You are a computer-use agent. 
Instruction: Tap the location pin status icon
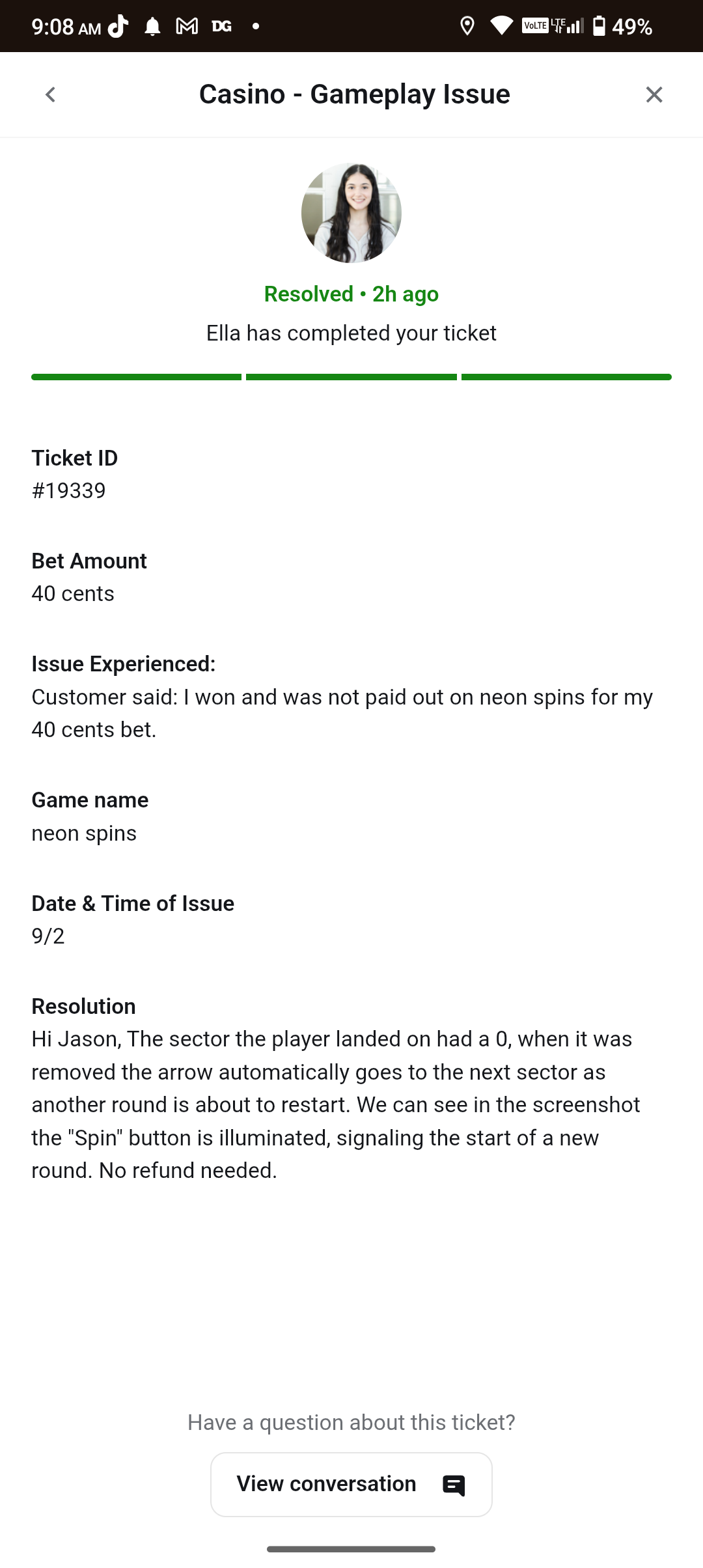pyautogui.click(x=467, y=27)
